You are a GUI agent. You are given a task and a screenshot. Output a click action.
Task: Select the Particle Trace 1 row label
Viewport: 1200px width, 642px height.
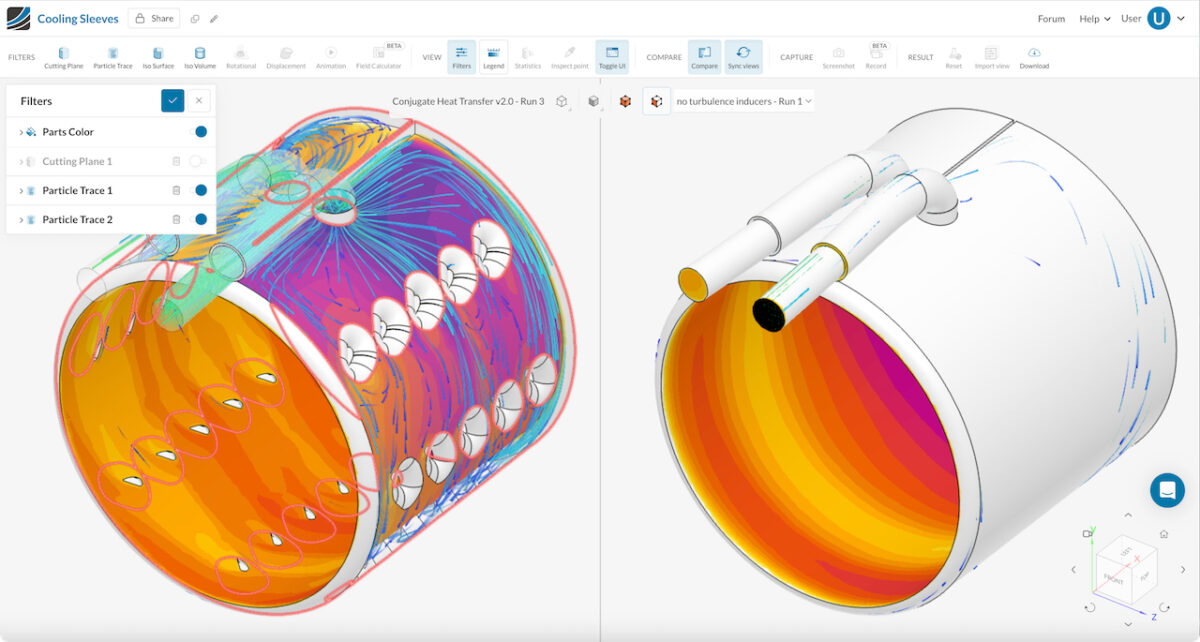pyautogui.click(x=77, y=190)
